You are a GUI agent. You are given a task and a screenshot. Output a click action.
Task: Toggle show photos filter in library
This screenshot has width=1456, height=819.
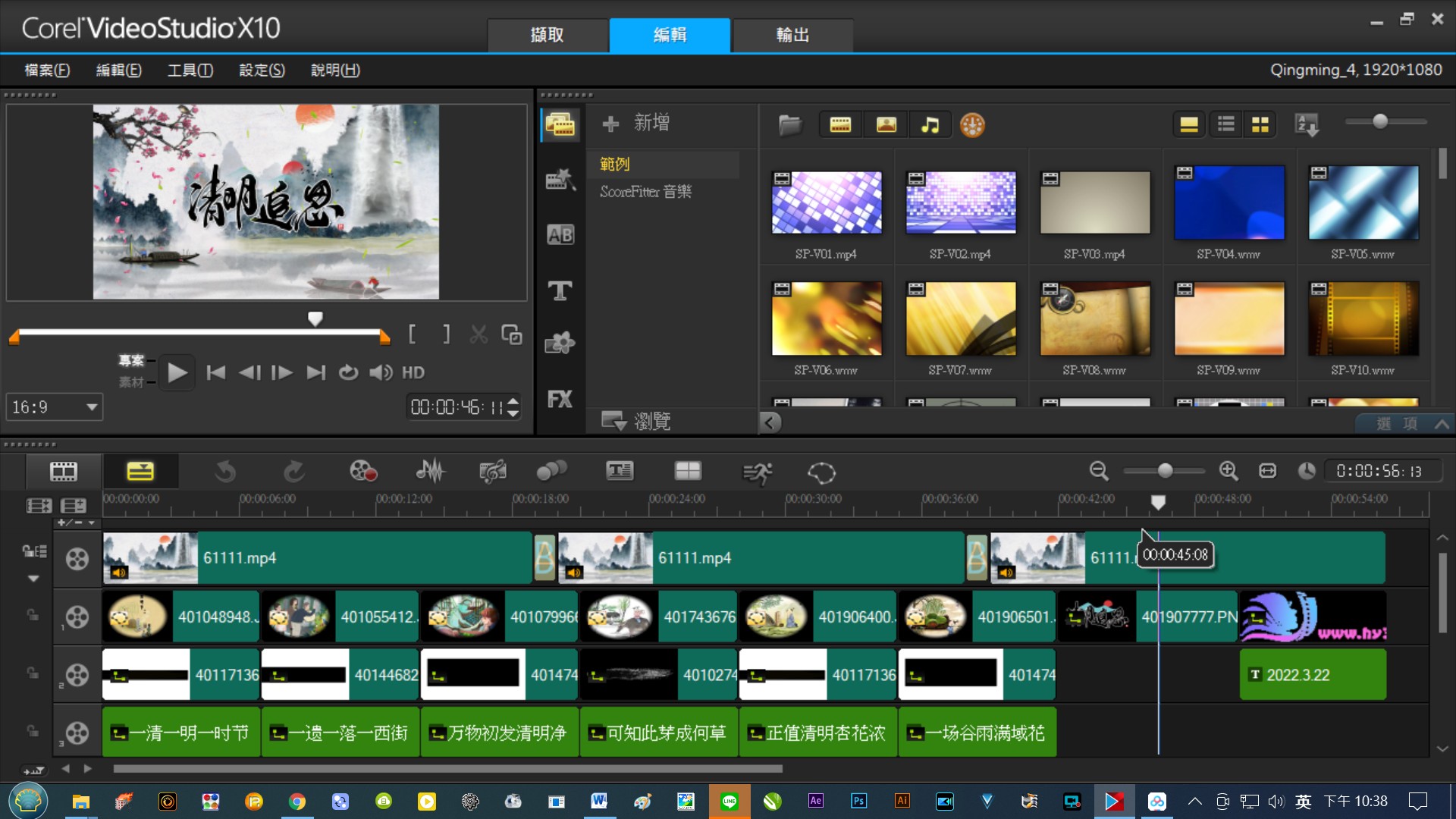tap(886, 124)
